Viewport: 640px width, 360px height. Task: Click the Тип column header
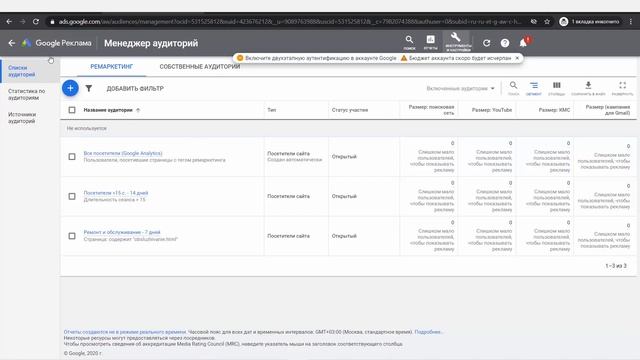[x=271, y=110]
